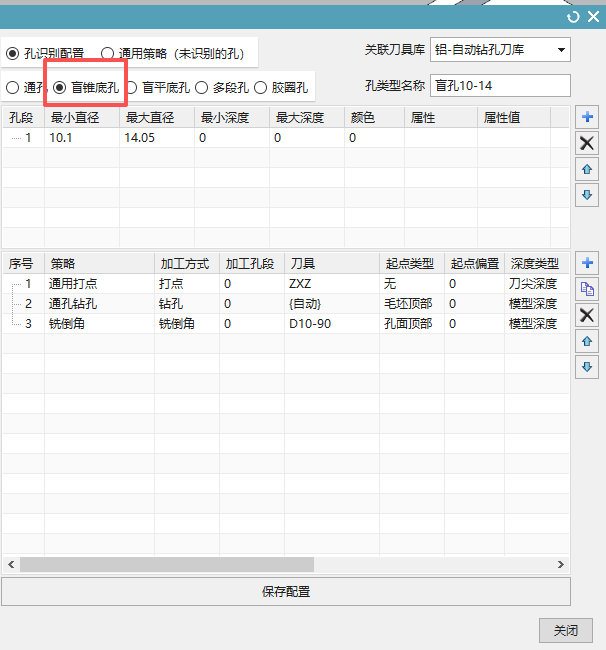606x650 pixels.
Task: Choose the 盲平底孔 hole type
Action: coord(158,87)
